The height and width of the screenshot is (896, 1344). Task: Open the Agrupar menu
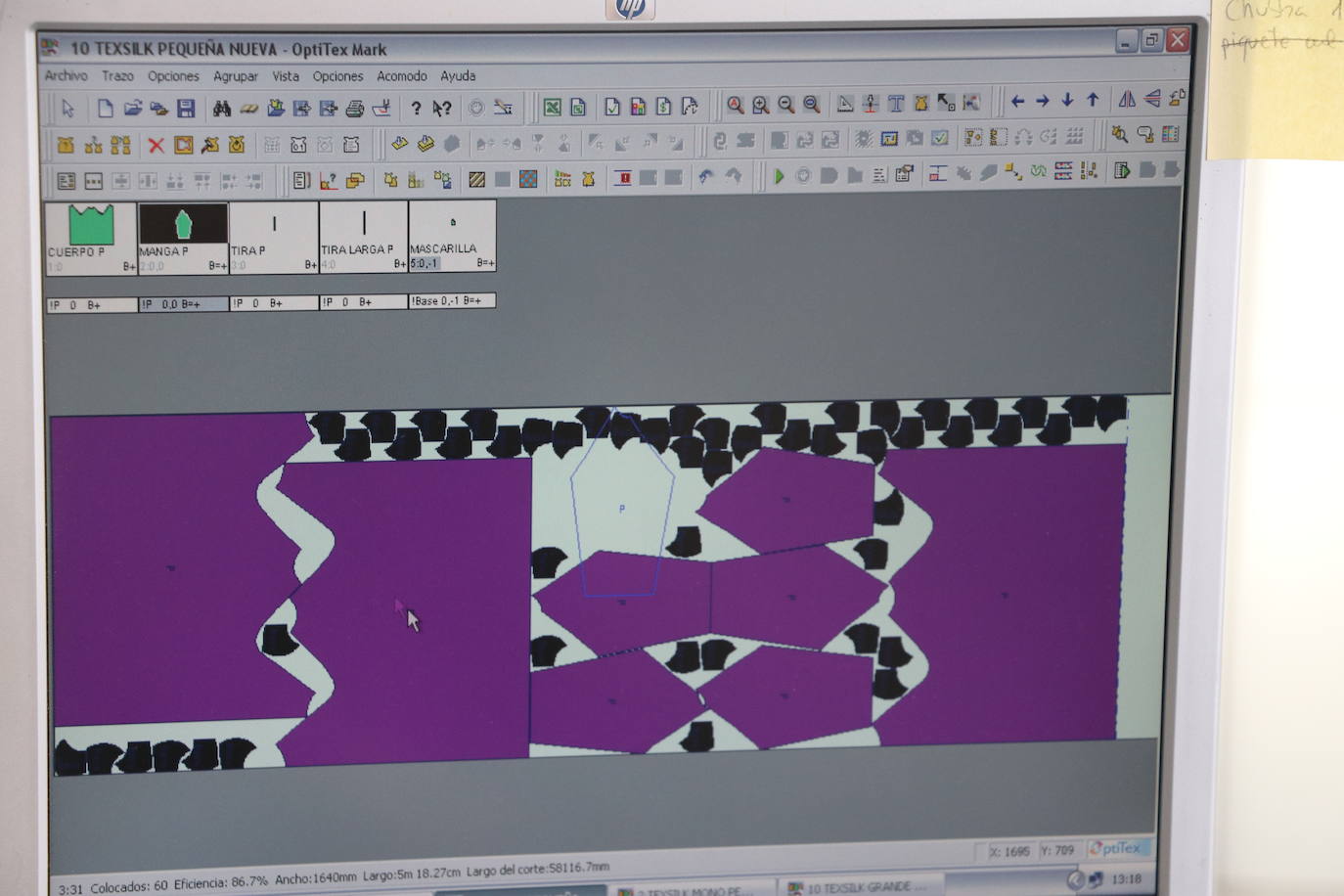(x=236, y=75)
